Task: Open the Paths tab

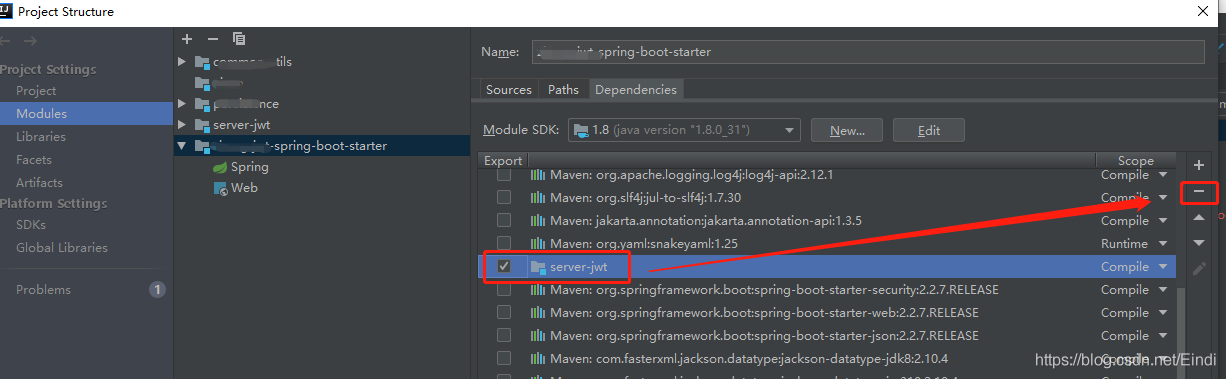Action: [563, 90]
